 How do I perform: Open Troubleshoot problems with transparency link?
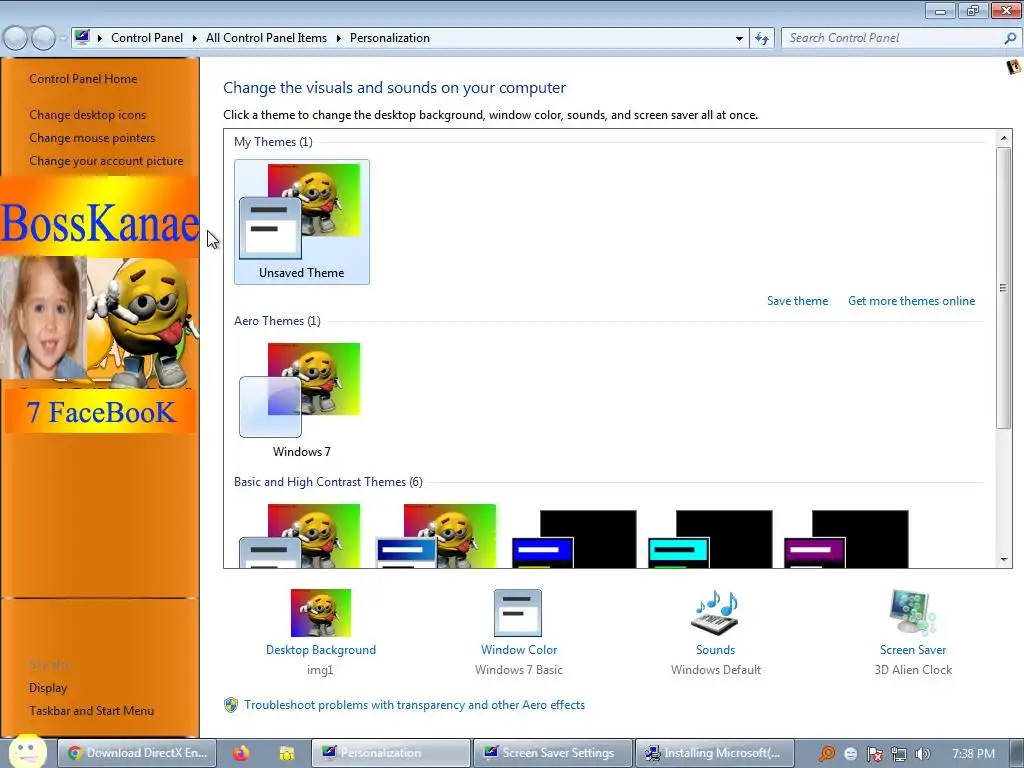click(x=414, y=705)
